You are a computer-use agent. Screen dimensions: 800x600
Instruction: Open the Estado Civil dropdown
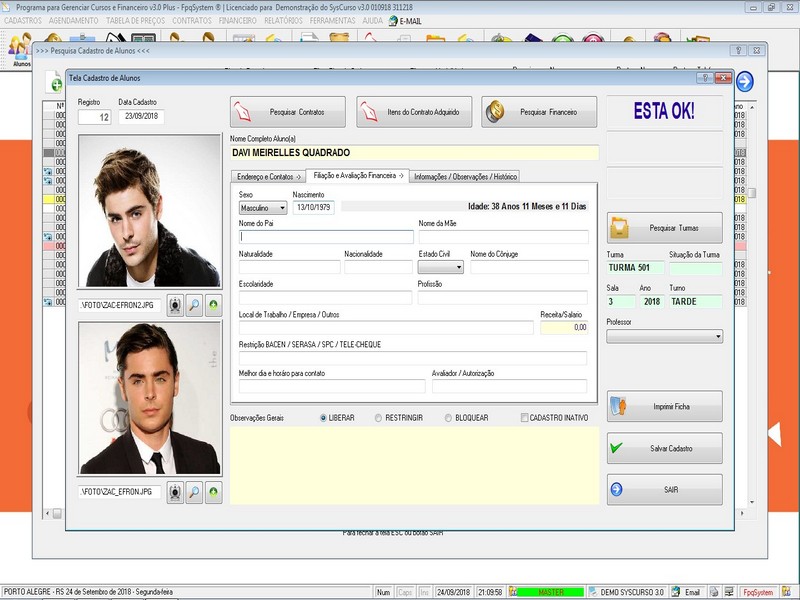tap(441, 267)
